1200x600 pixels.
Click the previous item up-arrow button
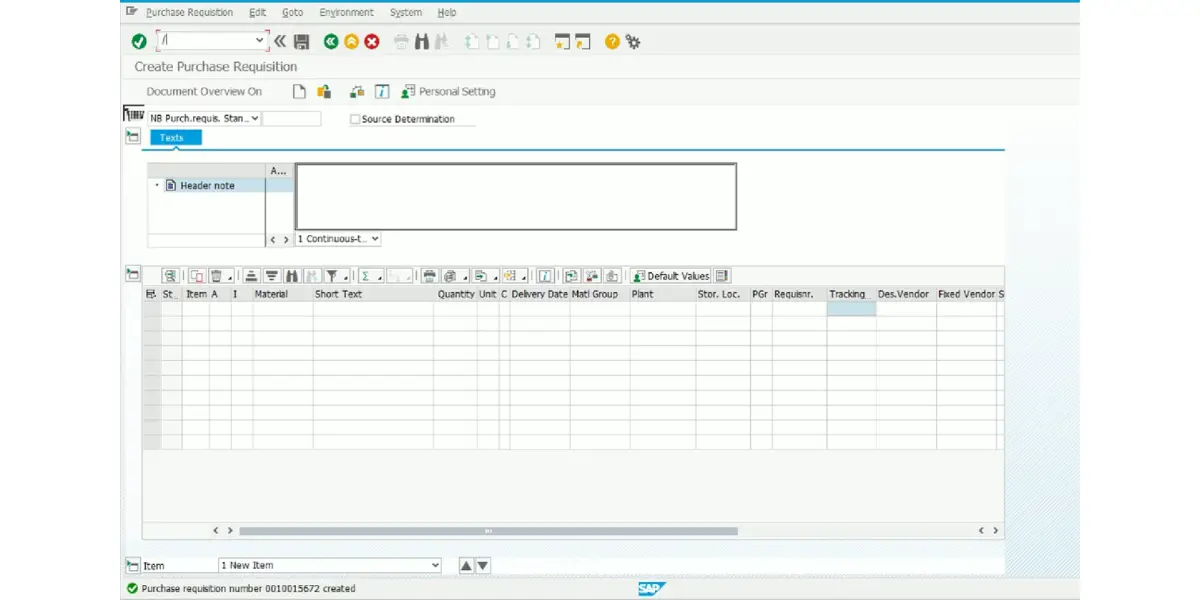pyautogui.click(x=466, y=566)
